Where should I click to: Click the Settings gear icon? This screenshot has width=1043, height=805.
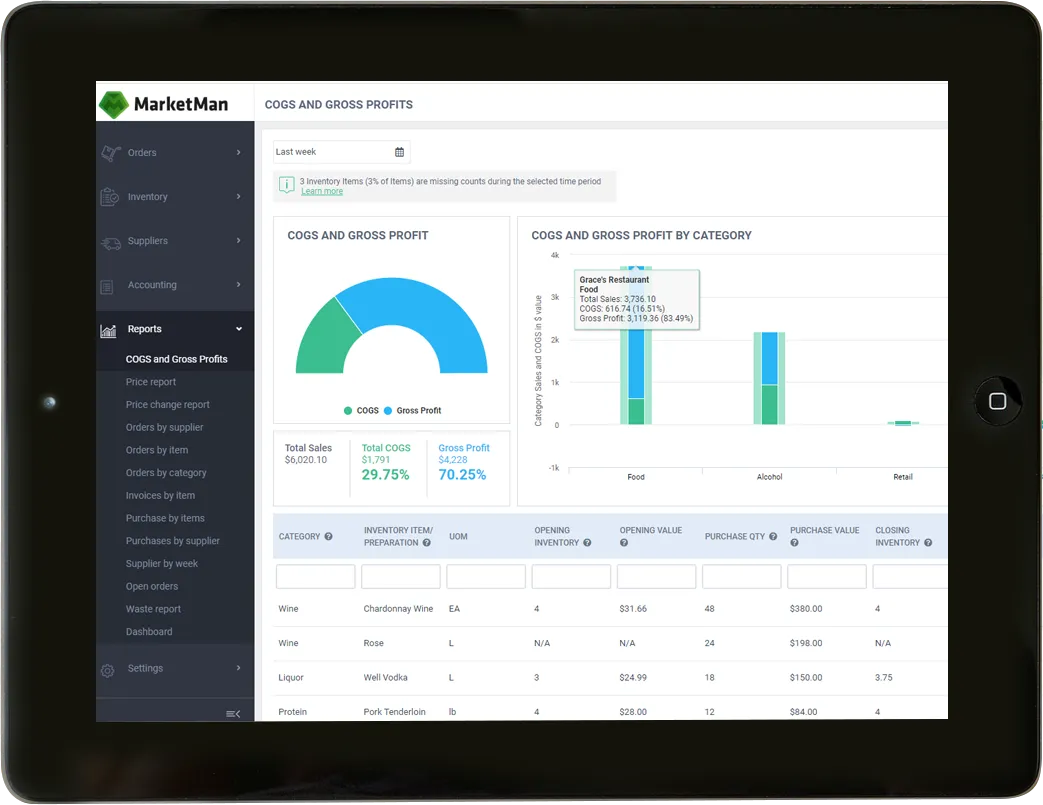[x=108, y=669]
